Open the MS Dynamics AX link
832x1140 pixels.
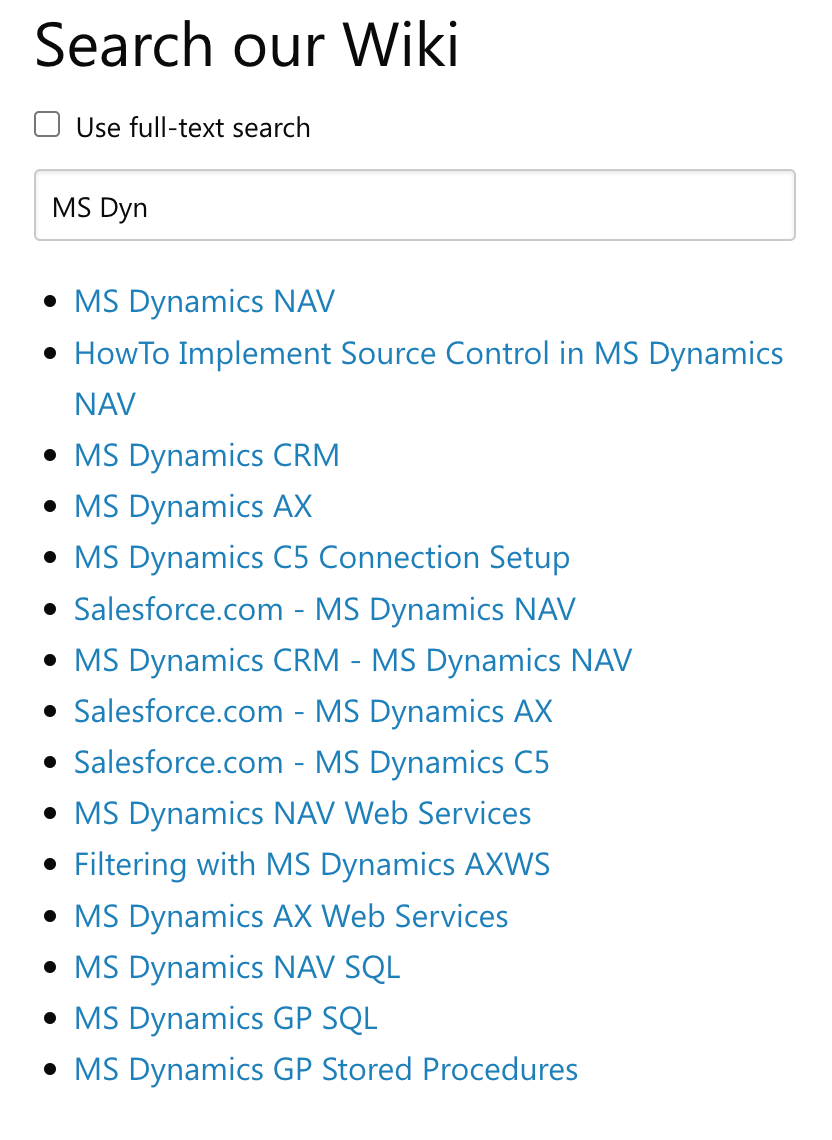coord(193,507)
